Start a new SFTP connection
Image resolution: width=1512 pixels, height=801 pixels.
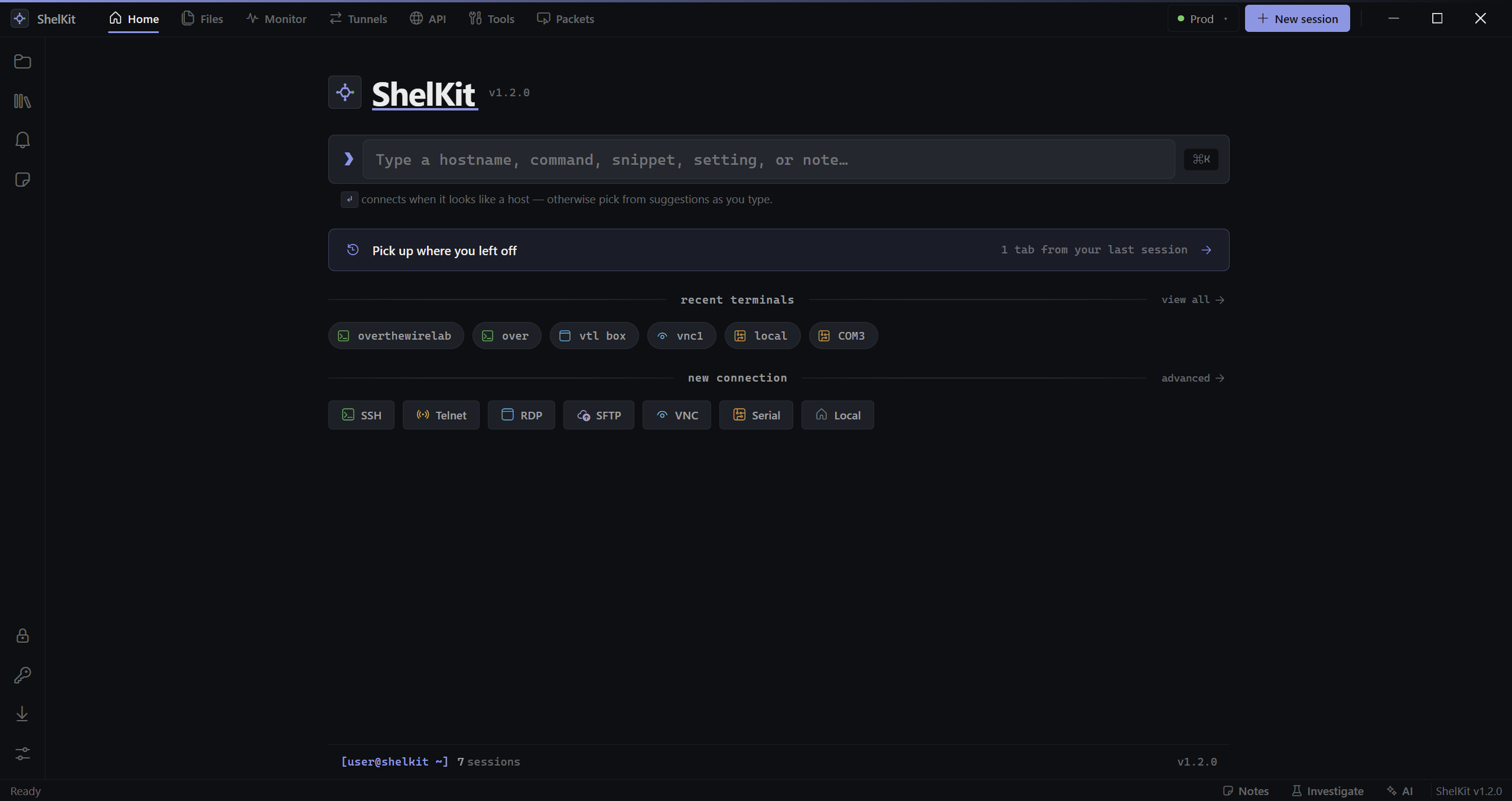pos(598,415)
